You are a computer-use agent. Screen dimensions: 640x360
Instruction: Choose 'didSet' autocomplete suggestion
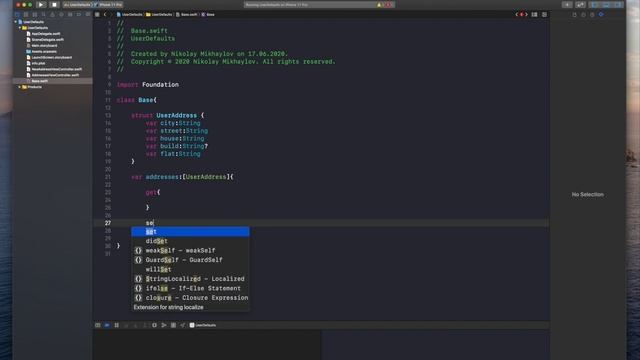(190, 241)
